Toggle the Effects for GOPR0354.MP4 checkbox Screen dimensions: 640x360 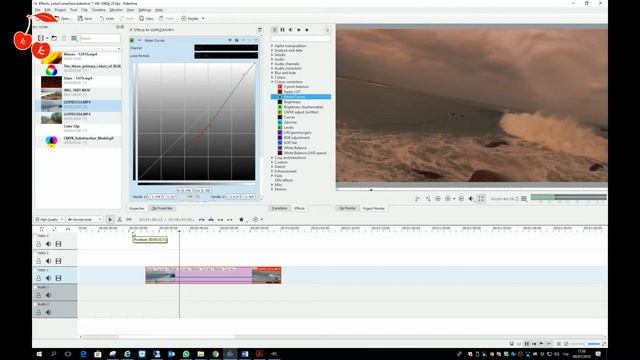[131, 30]
